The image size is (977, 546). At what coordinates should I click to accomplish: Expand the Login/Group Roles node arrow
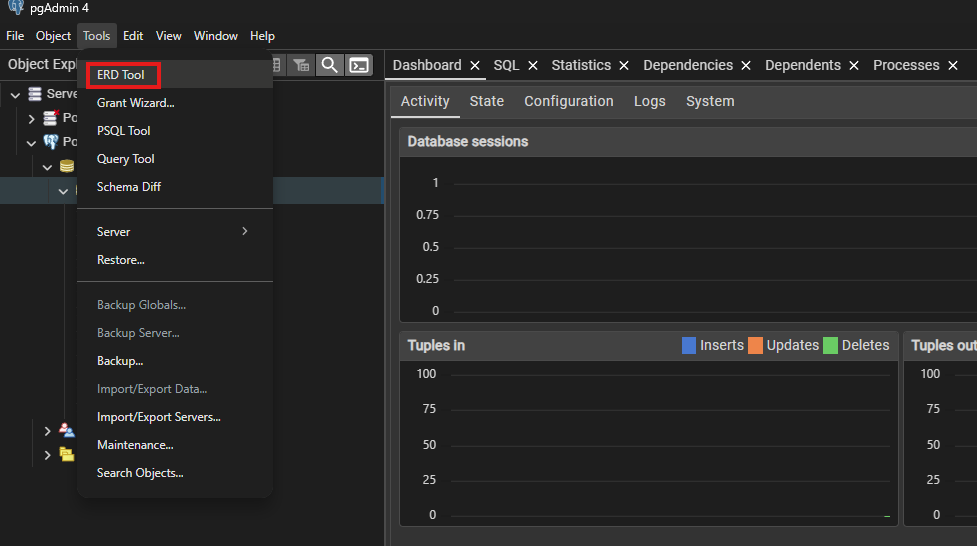click(47, 430)
